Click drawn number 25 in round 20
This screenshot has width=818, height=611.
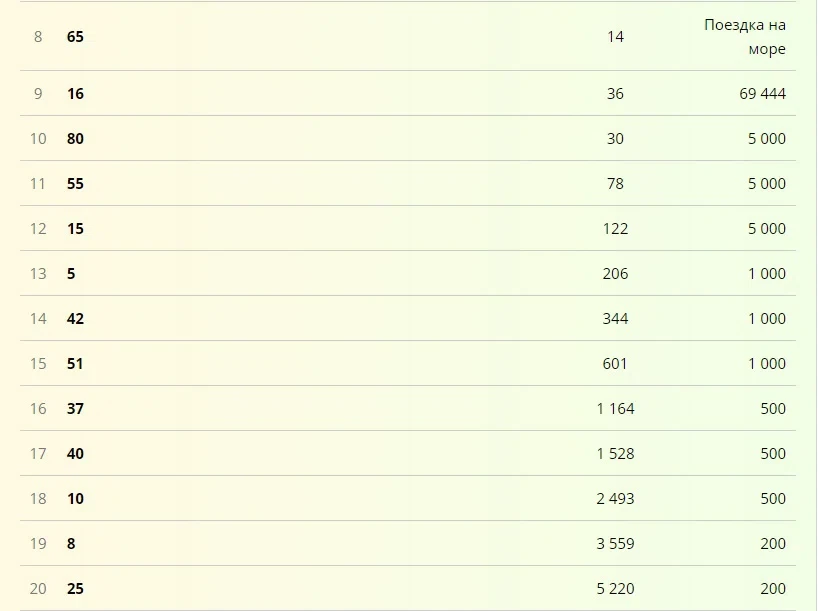point(75,589)
